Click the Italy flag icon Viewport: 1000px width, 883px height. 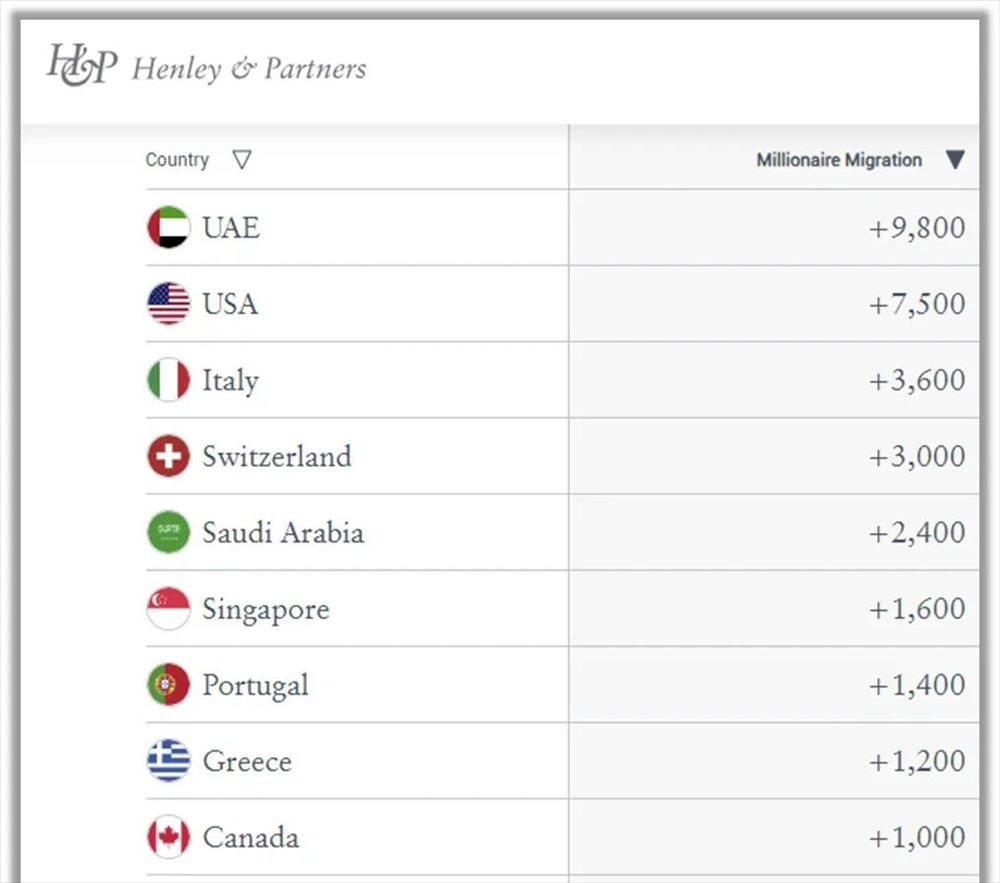click(x=168, y=380)
